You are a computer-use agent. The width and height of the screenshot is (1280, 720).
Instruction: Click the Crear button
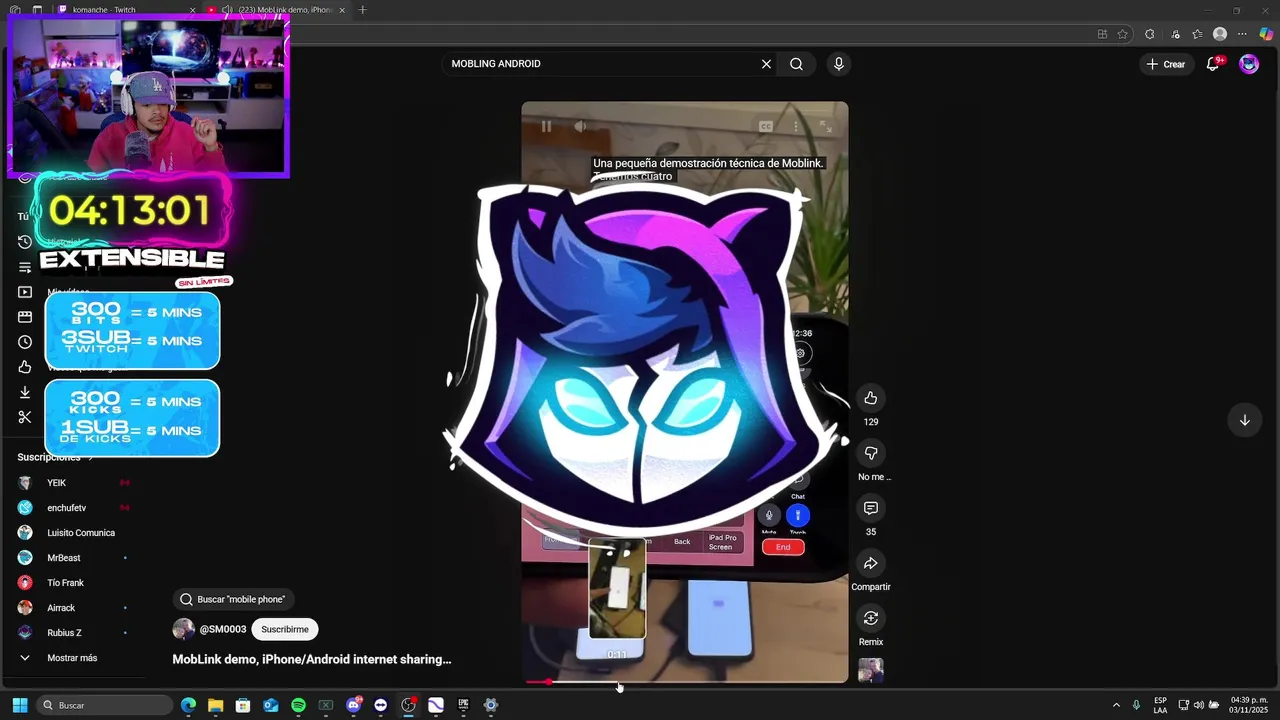[x=1166, y=64]
